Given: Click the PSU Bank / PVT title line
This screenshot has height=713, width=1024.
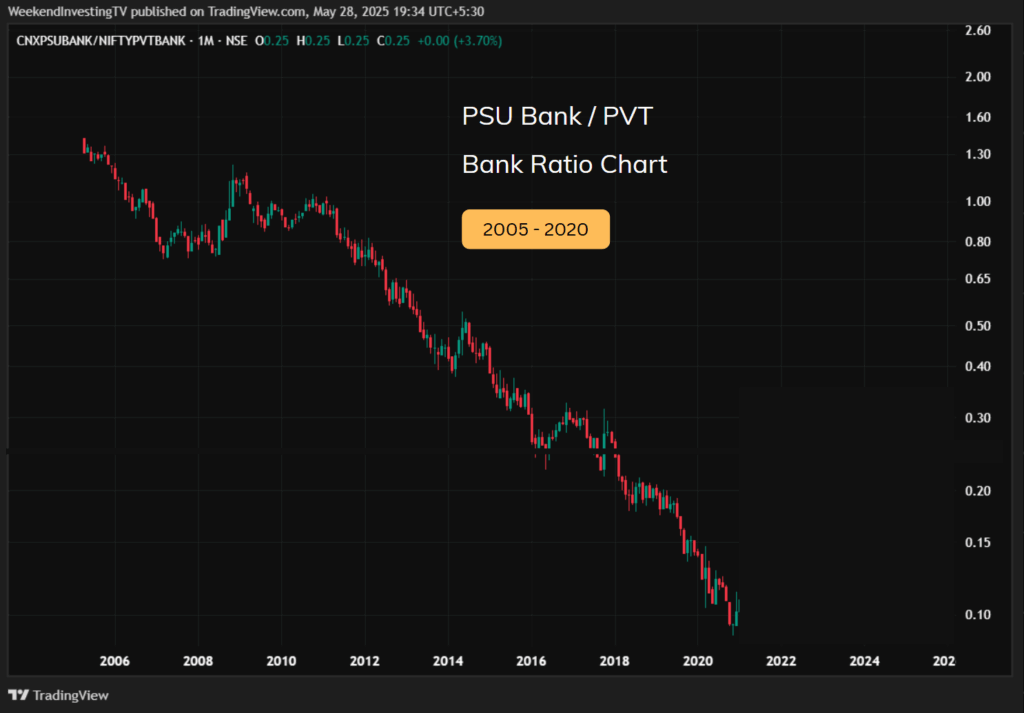Looking at the screenshot, I should pos(557,117).
